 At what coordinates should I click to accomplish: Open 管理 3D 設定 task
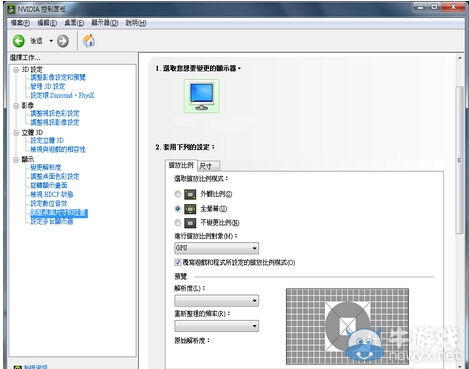(48, 86)
